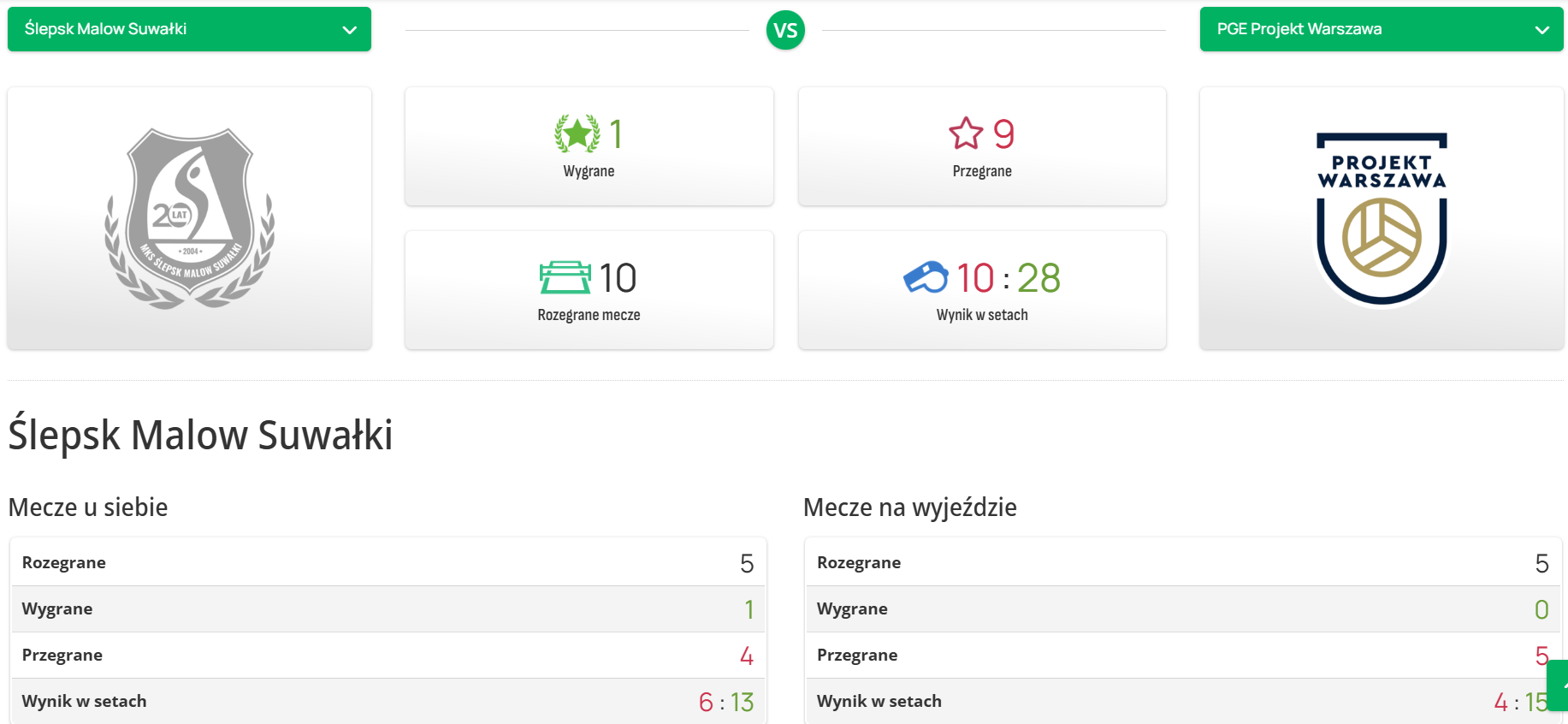The image size is (1568, 724).
Task: Click the chevron arrow on the right team selector
Action: [x=1541, y=30]
